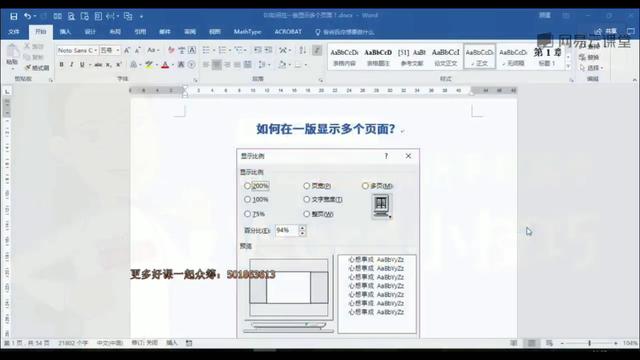
Task: Click the Cut command in clipboard group
Action: 34,47
